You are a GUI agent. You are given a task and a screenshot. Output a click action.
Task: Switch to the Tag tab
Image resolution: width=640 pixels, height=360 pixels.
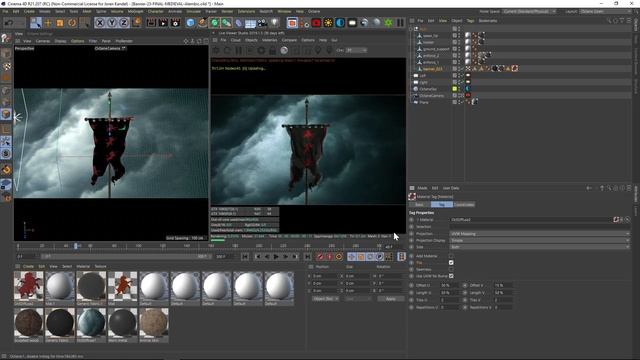442,204
